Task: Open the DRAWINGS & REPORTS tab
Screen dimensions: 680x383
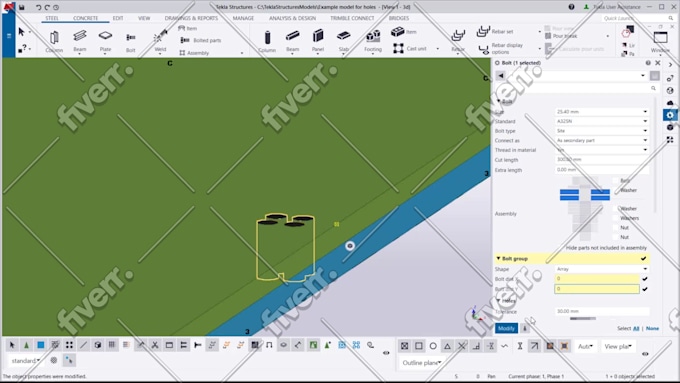Action: click(191, 18)
